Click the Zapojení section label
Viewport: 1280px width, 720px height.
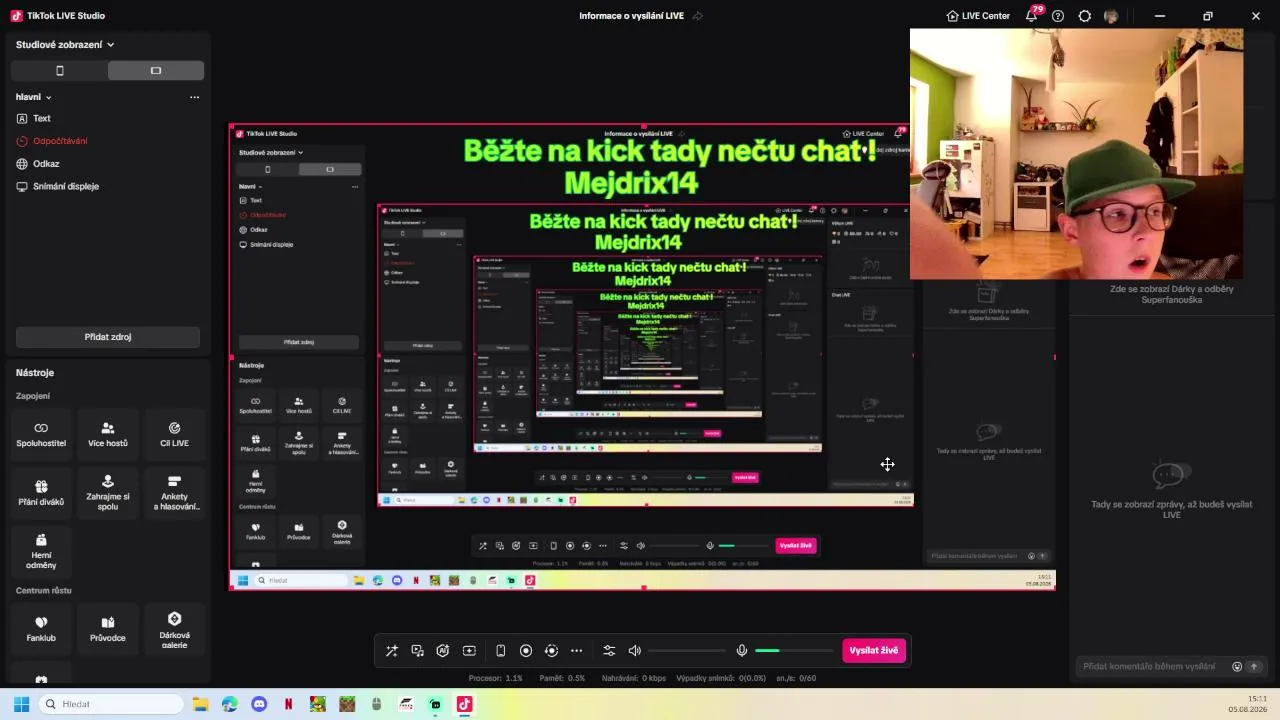(x=33, y=396)
